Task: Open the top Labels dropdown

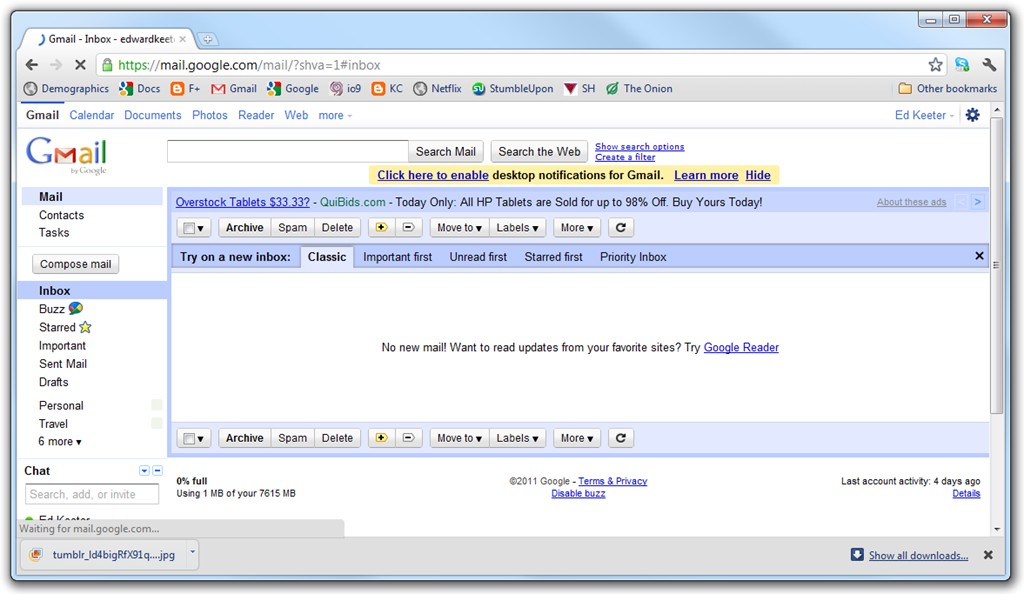Action: click(517, 227)
